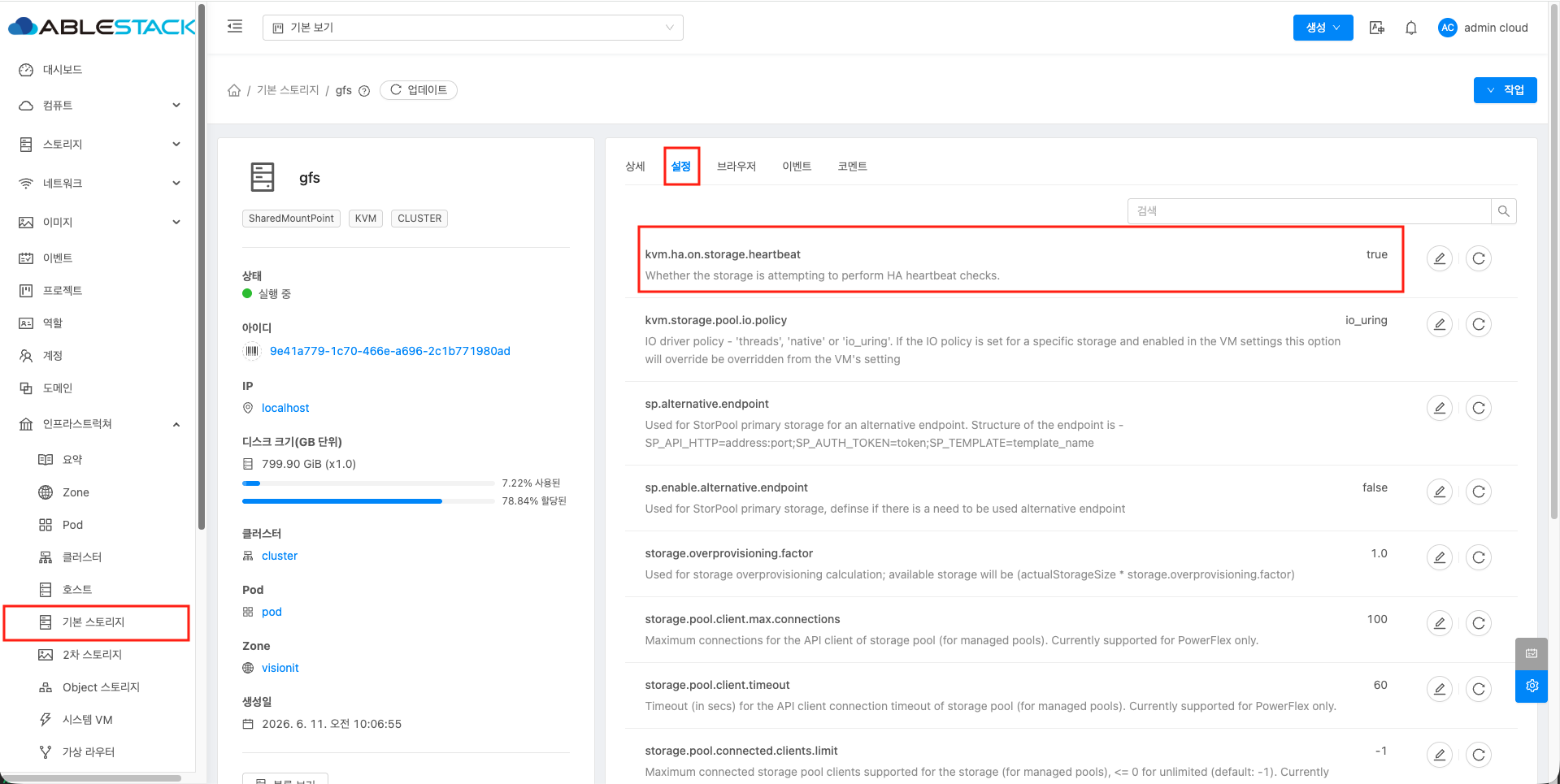1560x784 pixels.
Task: Reset sp.enable.alternative.endpoint to default
Action: tap(1479, 492)
